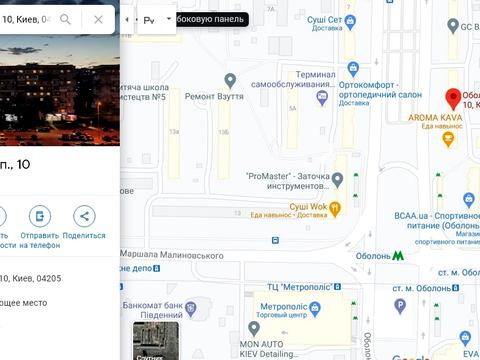The height and width of the screenshot is (360, 480).
Task: Select the red location pin
Action: click(x=453, y=99)
